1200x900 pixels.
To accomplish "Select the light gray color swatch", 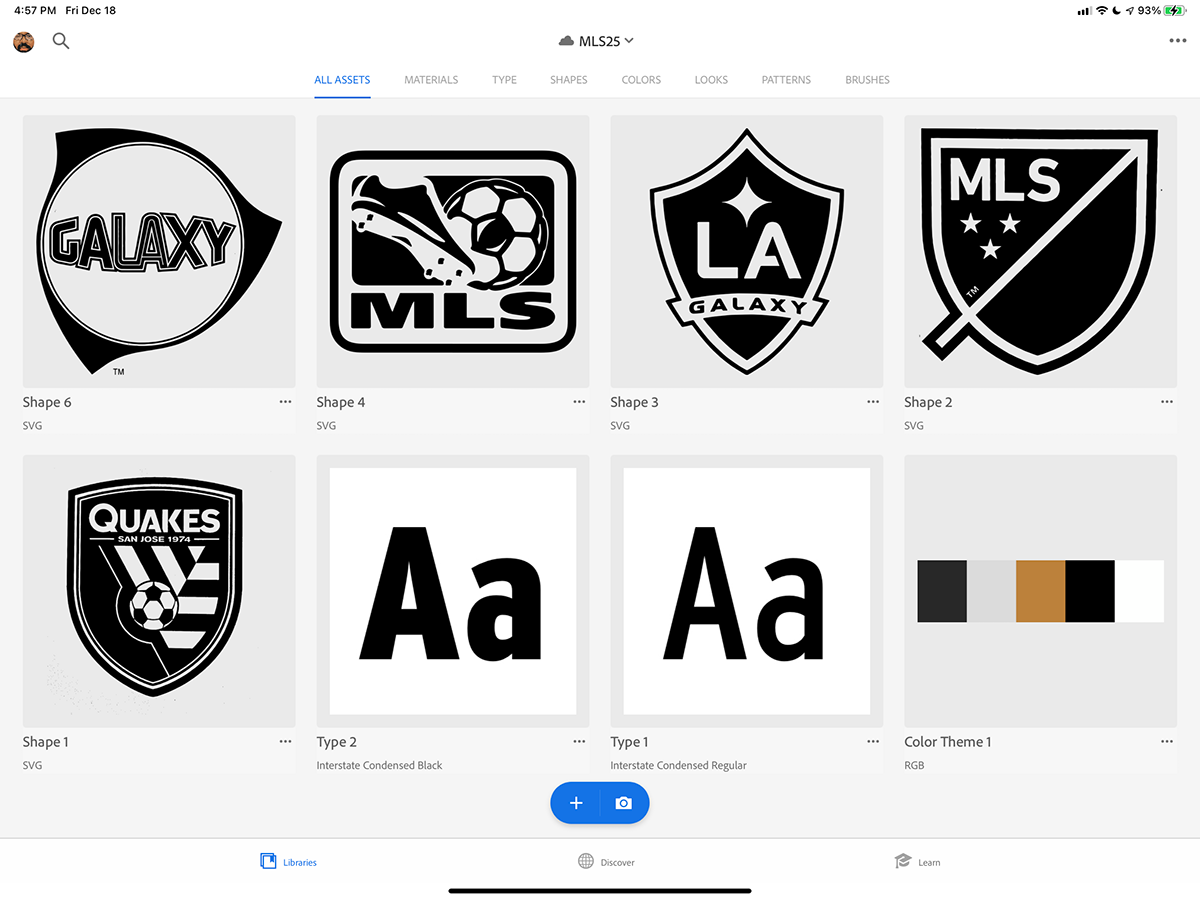I will click(x=991, y=591).
